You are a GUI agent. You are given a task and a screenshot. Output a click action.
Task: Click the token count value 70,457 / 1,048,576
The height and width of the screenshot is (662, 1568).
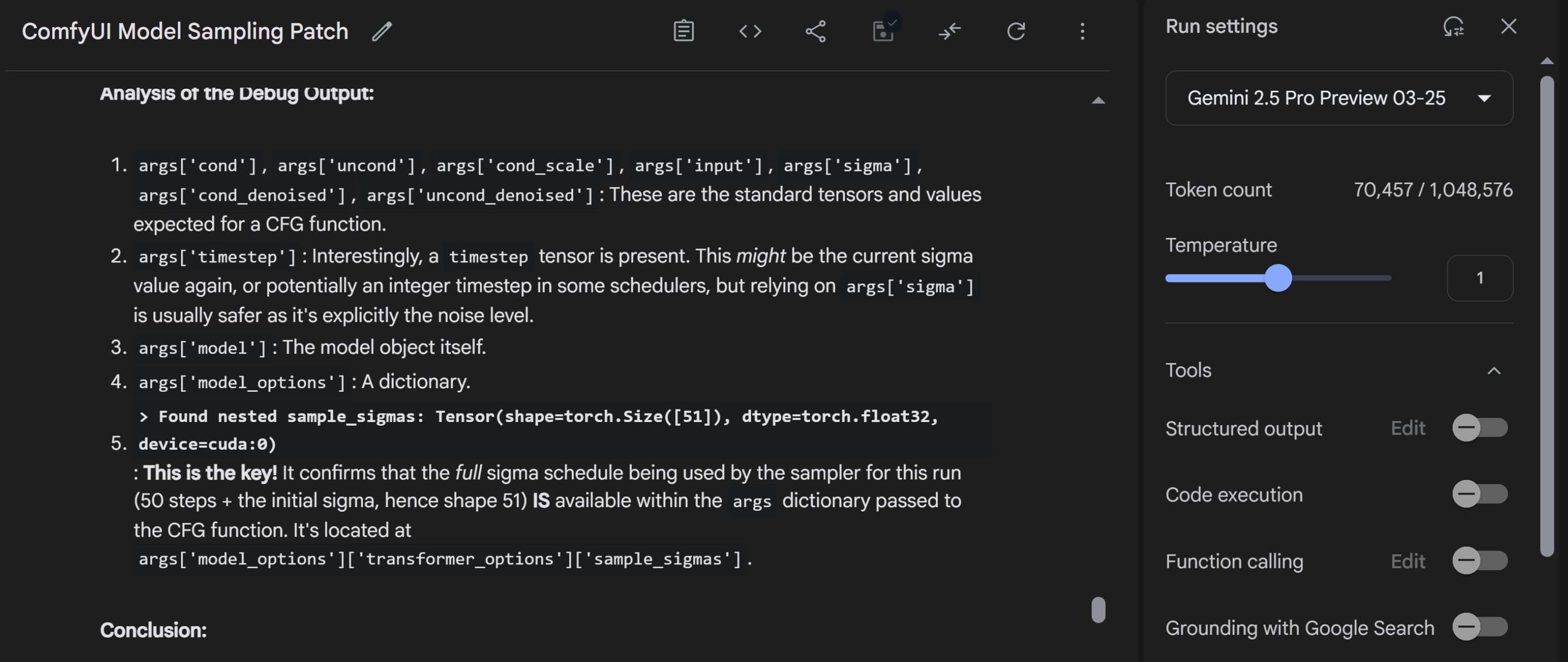point(1432,190)
